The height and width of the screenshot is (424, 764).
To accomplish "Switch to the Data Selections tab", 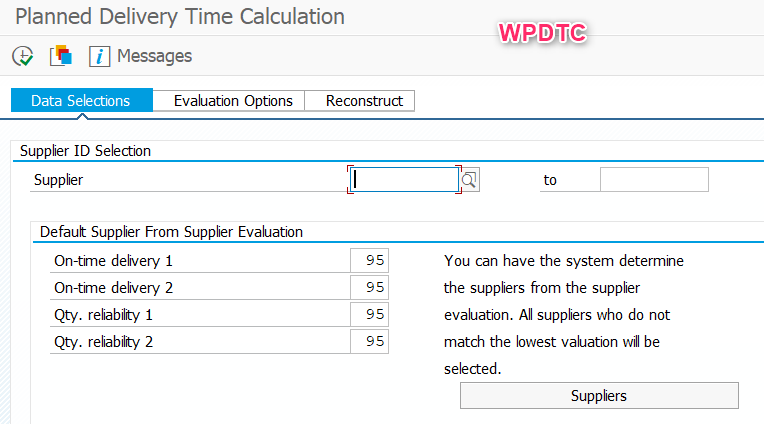I will 81,101.
